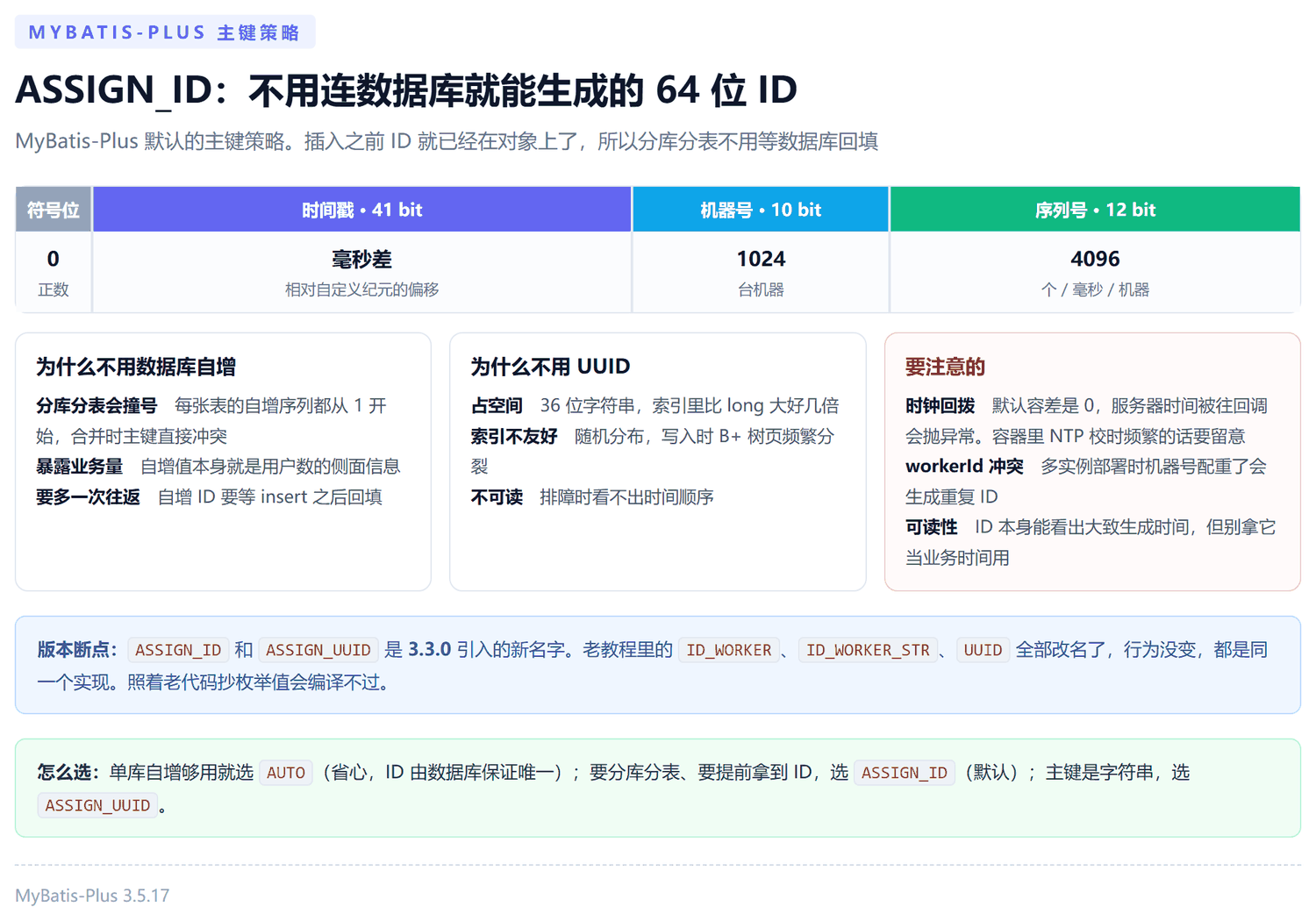Click the 'ASSIGN_ID' code tag after 版本断点

pyautogui.click(x=178, y=650)
